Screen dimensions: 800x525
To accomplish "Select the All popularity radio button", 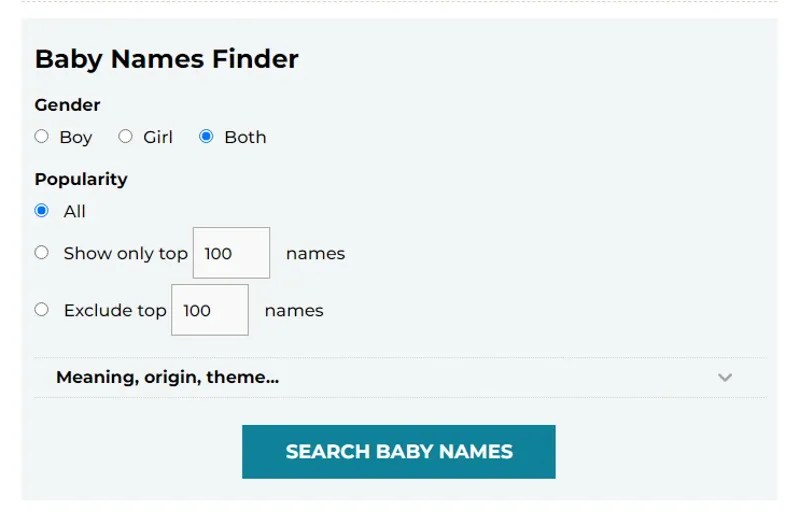I will click(41, 211).
